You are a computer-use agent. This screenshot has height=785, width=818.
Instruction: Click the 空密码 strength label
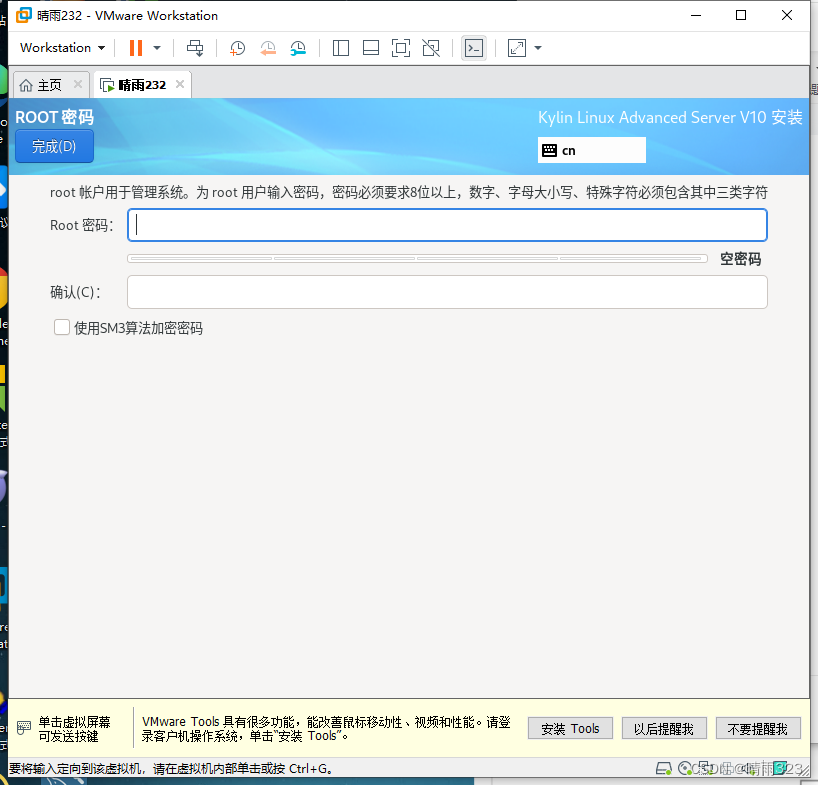coord(740,259)
